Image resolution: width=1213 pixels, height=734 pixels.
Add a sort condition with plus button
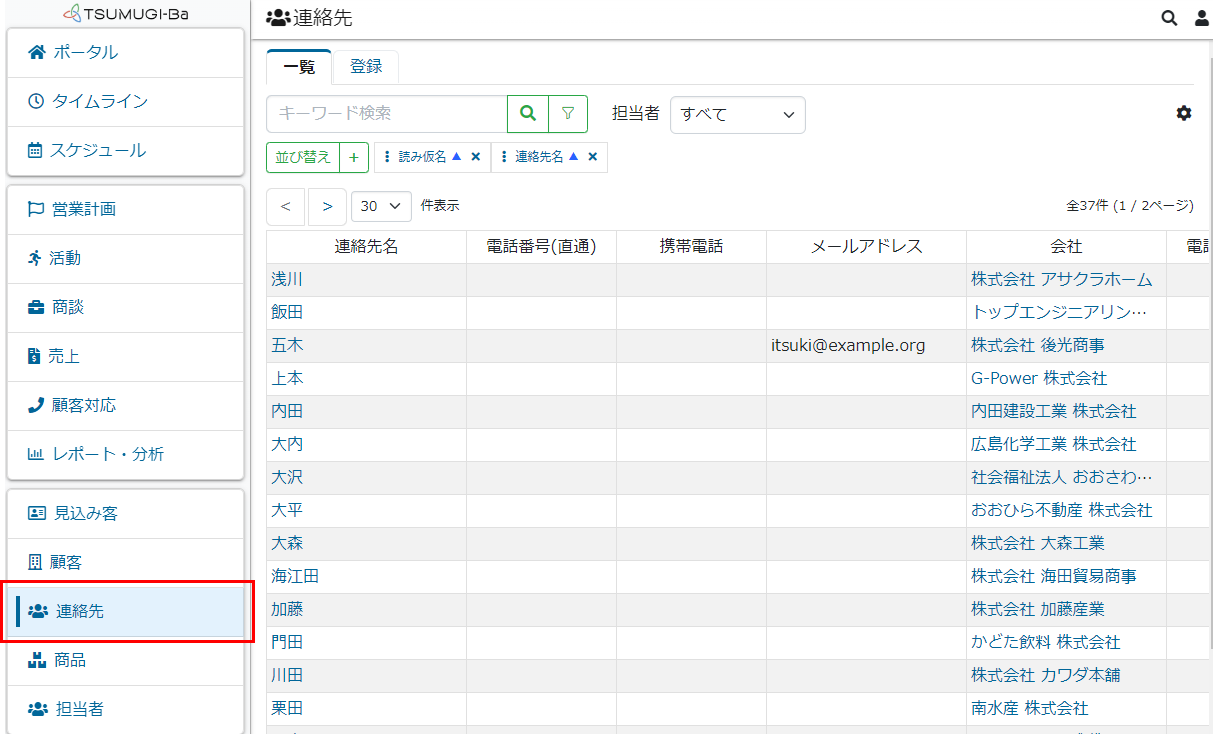(354, 157)
